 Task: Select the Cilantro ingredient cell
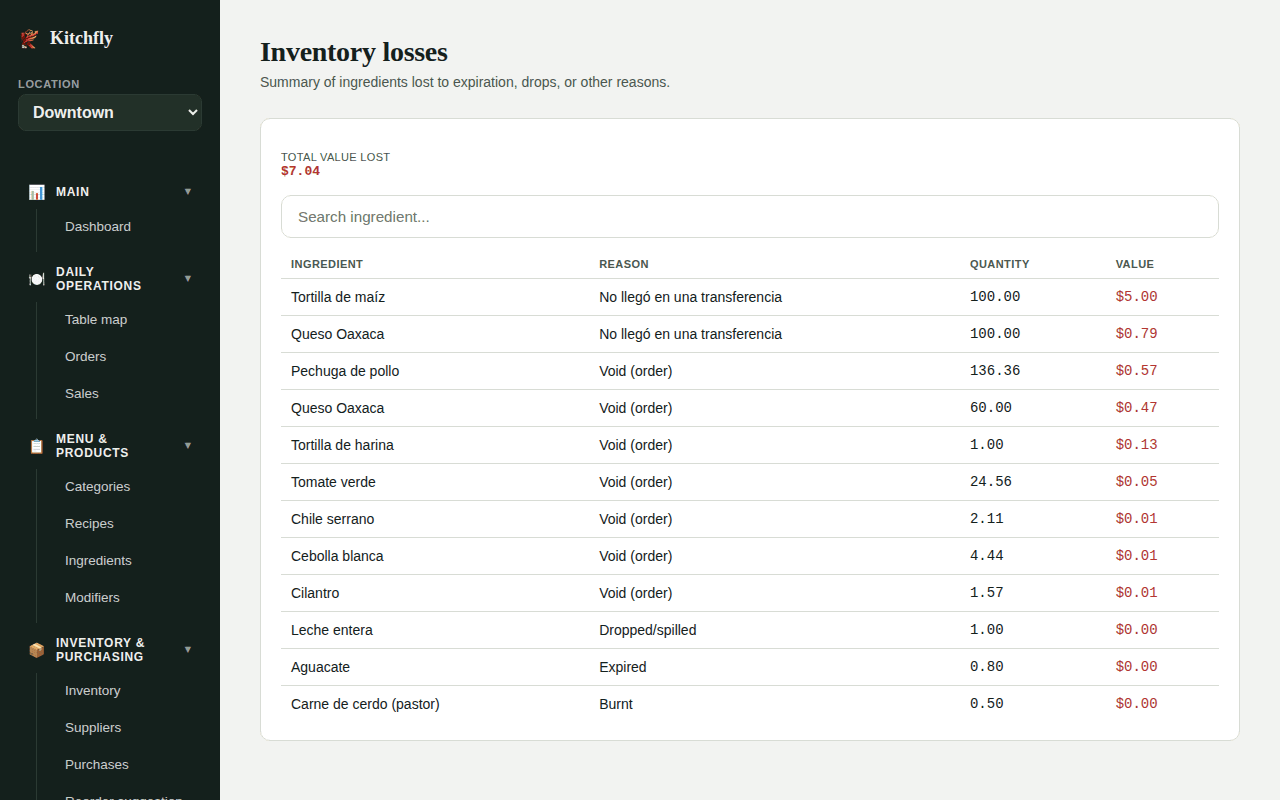pos(315,593)
